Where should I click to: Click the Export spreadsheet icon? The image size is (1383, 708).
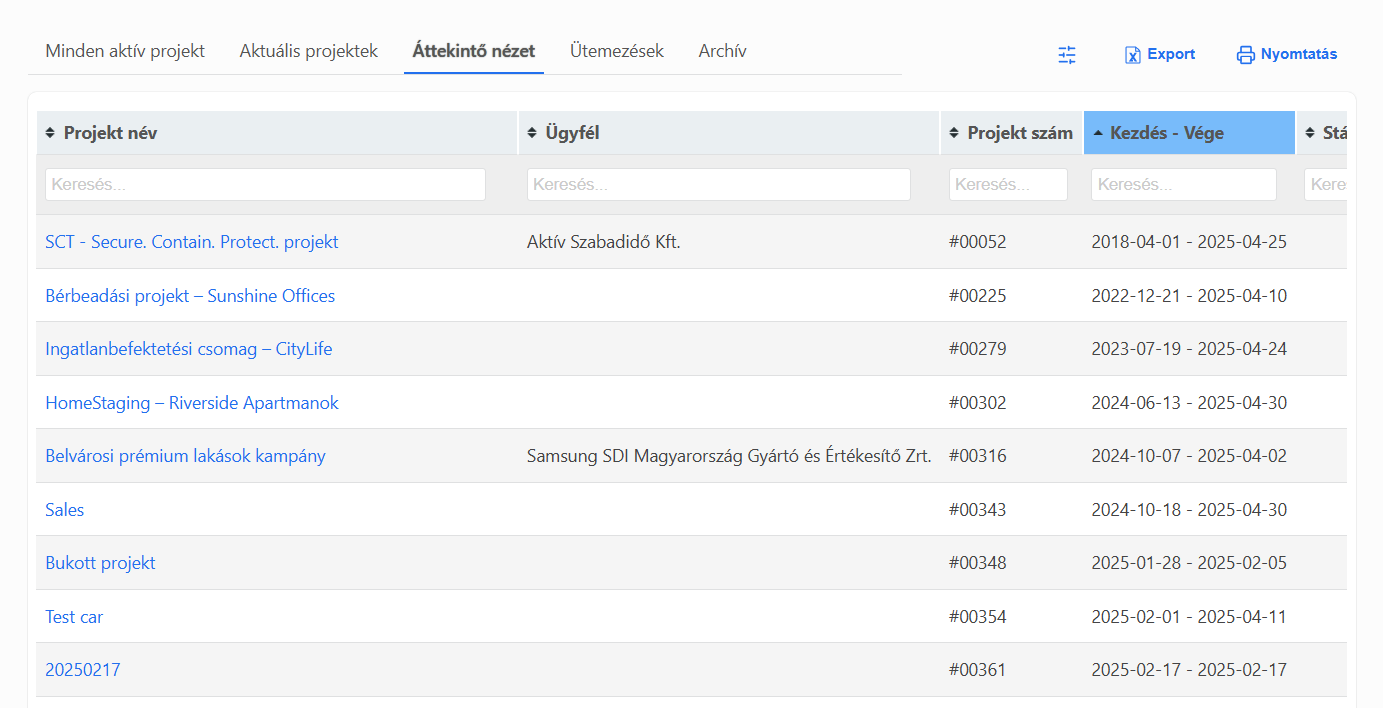coord(1133,55)
